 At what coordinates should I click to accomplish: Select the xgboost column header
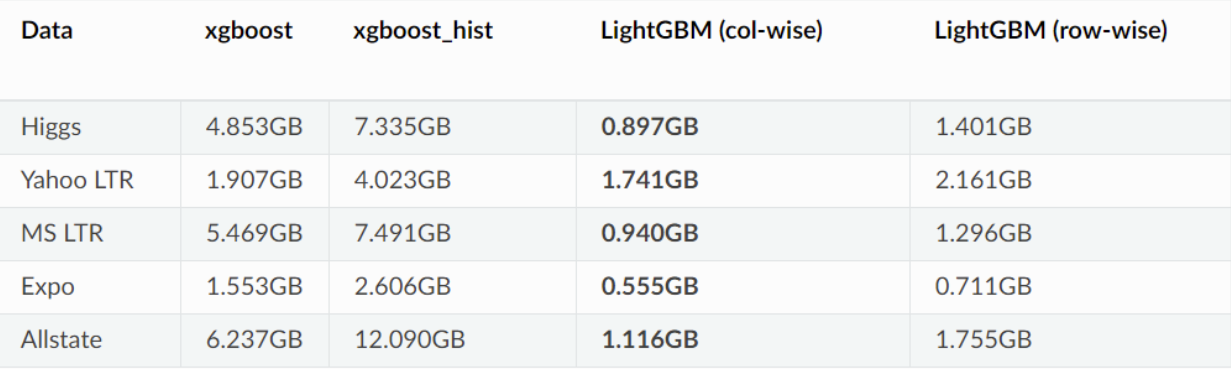[x=247, y=31]
